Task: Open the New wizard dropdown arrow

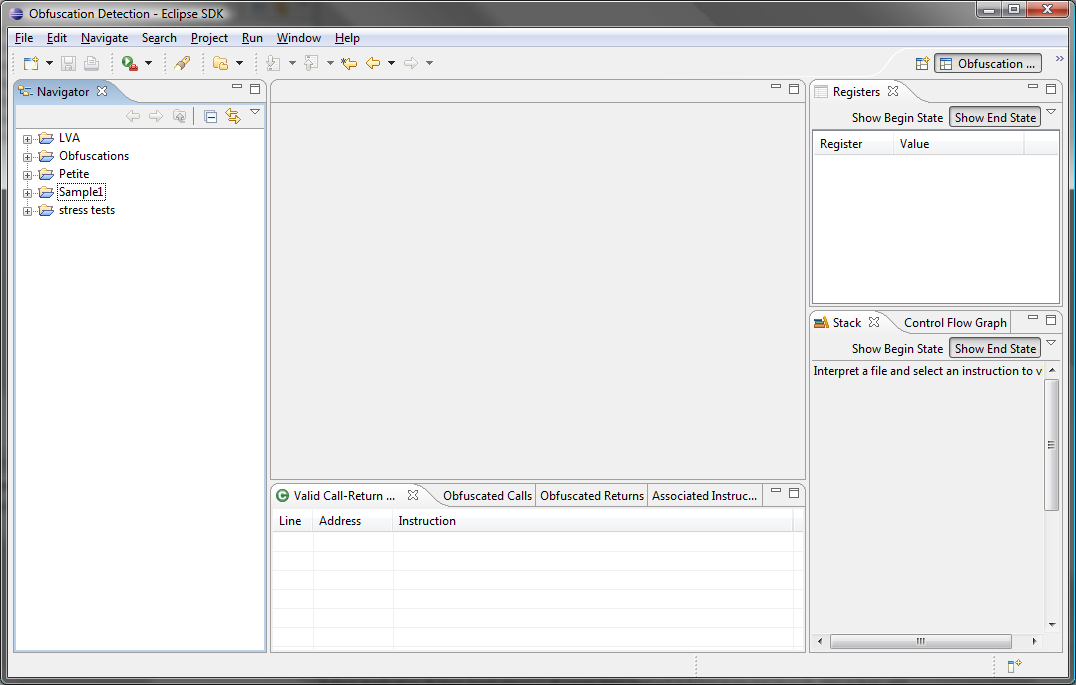Action: tap(49, 63)
